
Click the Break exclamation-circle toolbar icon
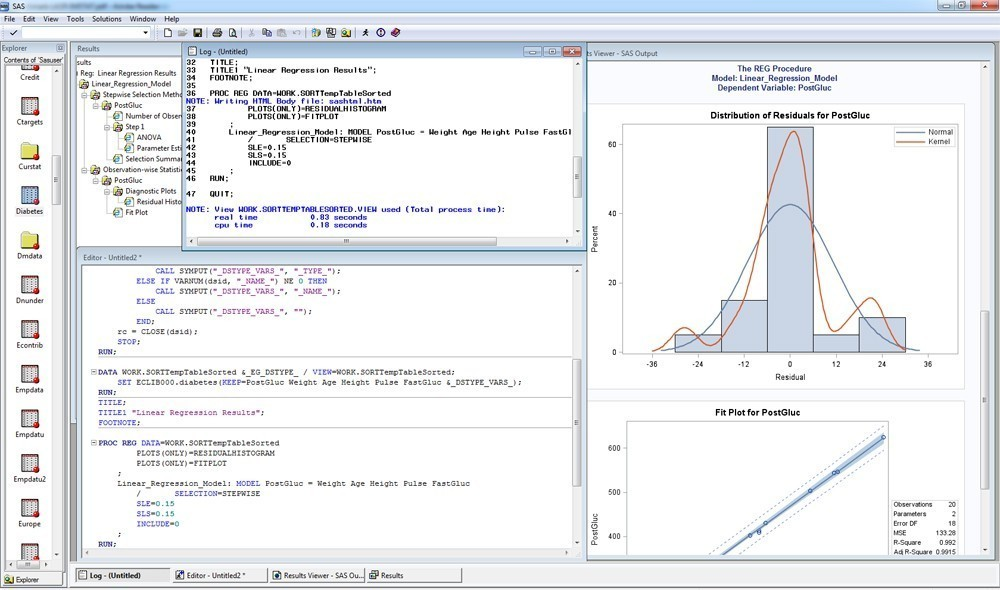point(381,33)
